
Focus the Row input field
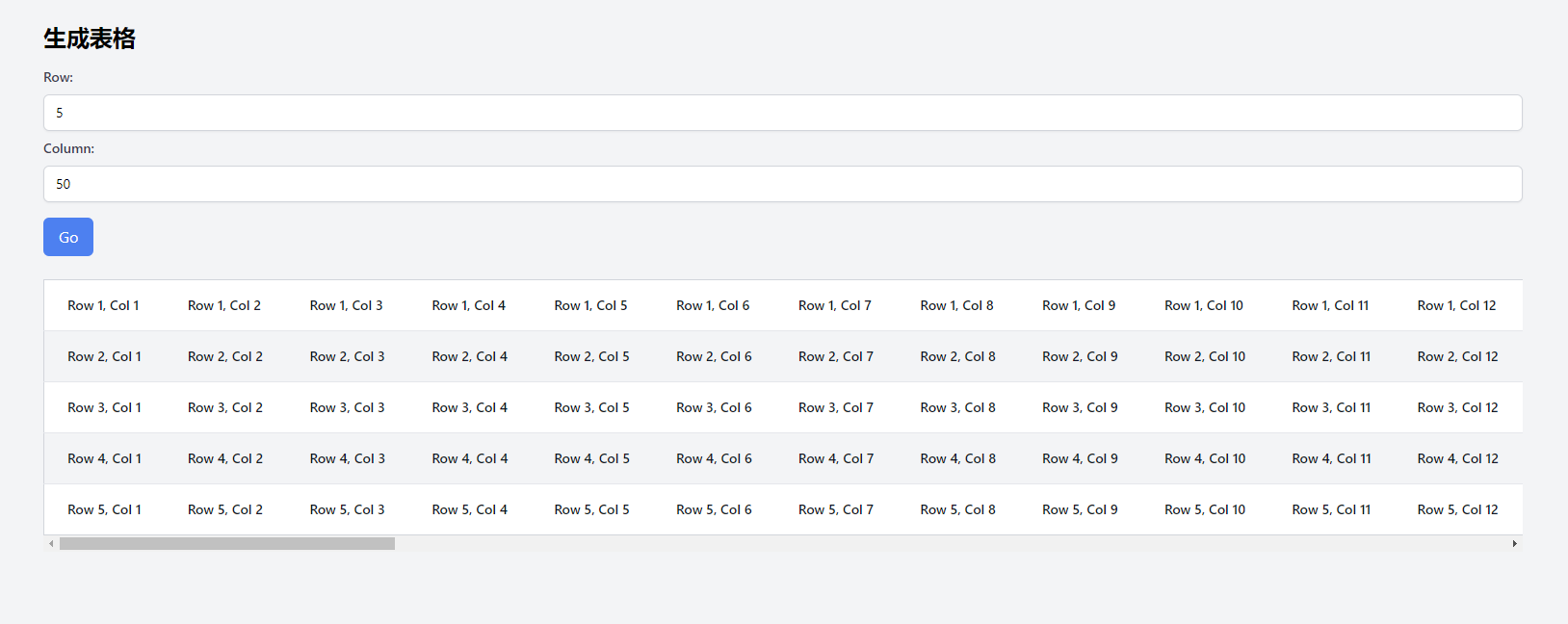click(782, 113)
